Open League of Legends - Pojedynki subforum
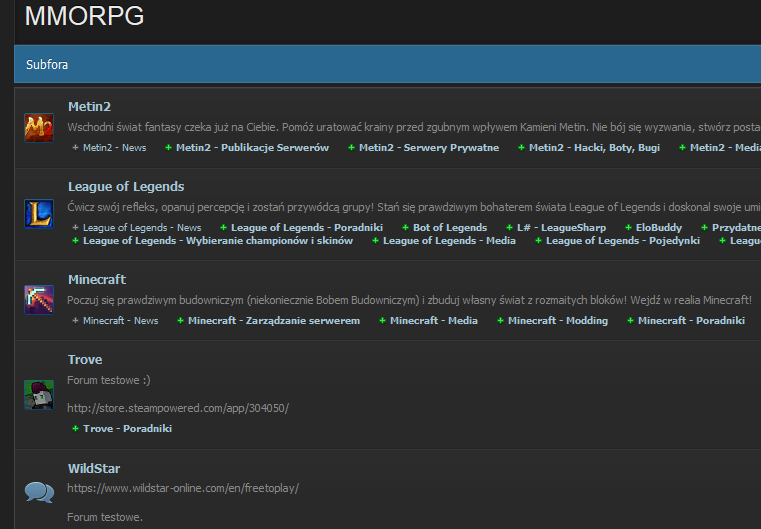Screen dimensions: 761x529 click(x=623, y=241)
